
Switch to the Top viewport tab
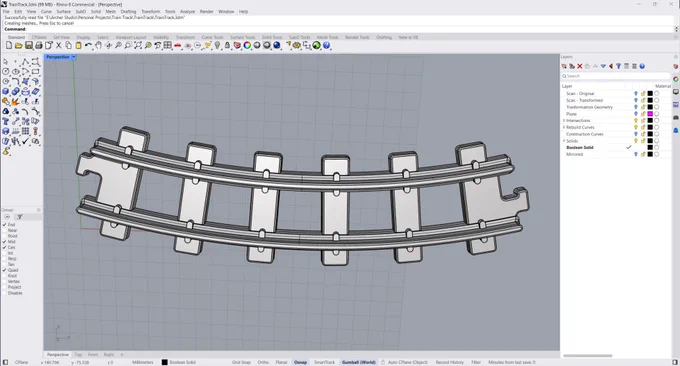[78, 355]
